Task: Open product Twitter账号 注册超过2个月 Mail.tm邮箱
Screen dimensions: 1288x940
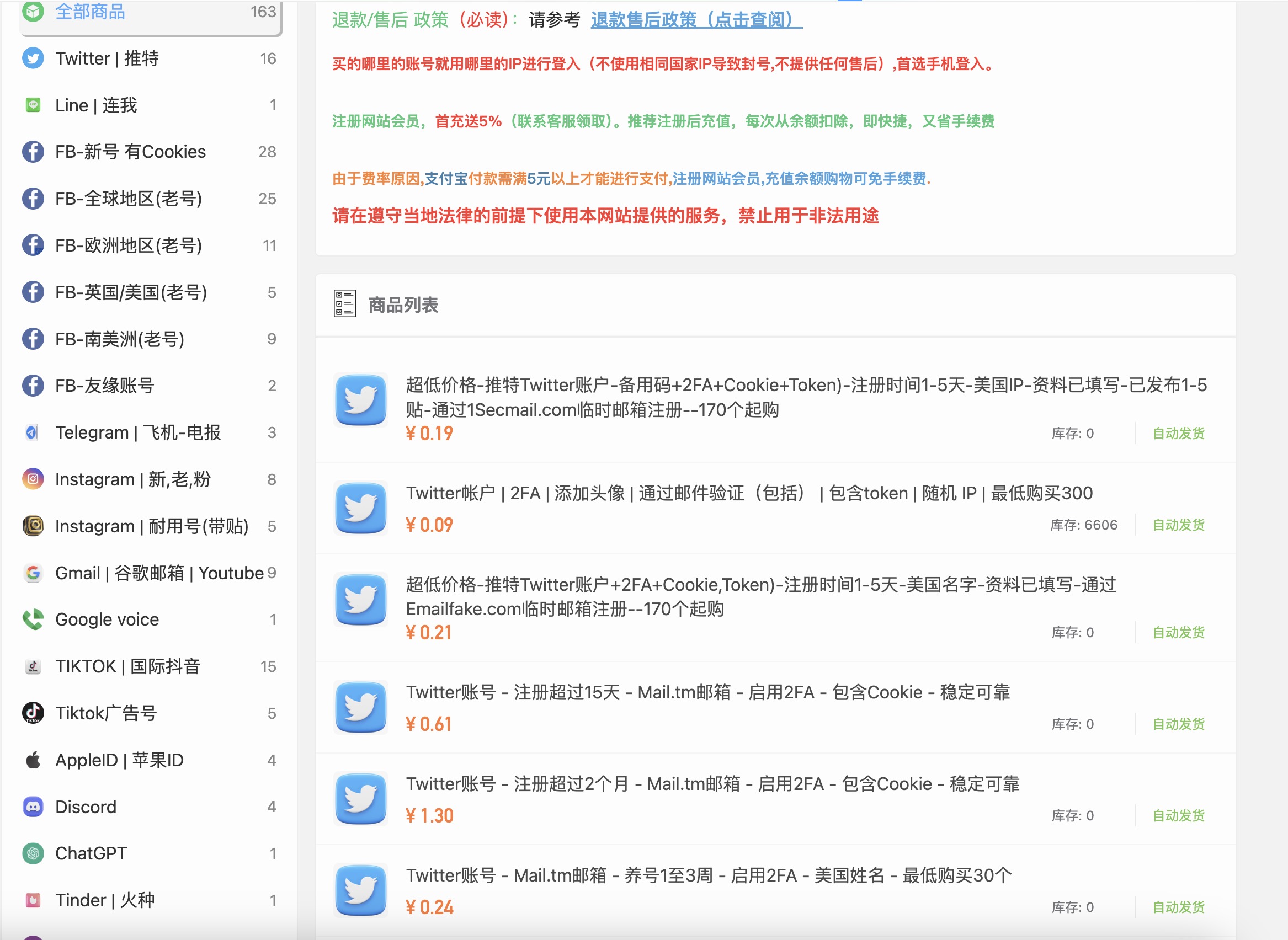Action: pos(712,783)
